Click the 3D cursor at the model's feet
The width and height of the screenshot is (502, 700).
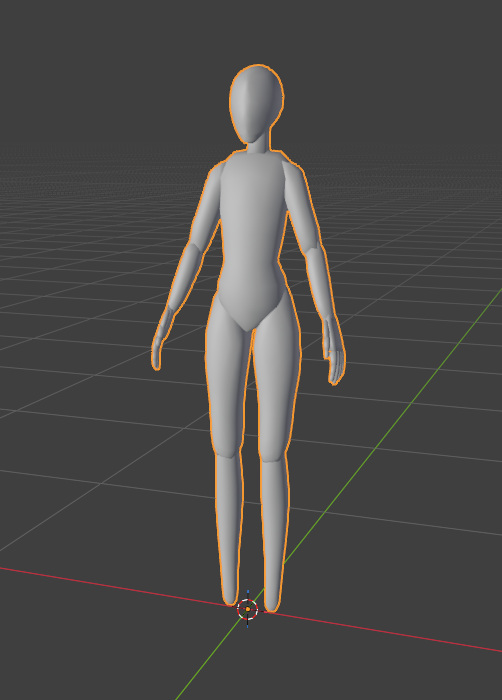[x=248, y=609]
